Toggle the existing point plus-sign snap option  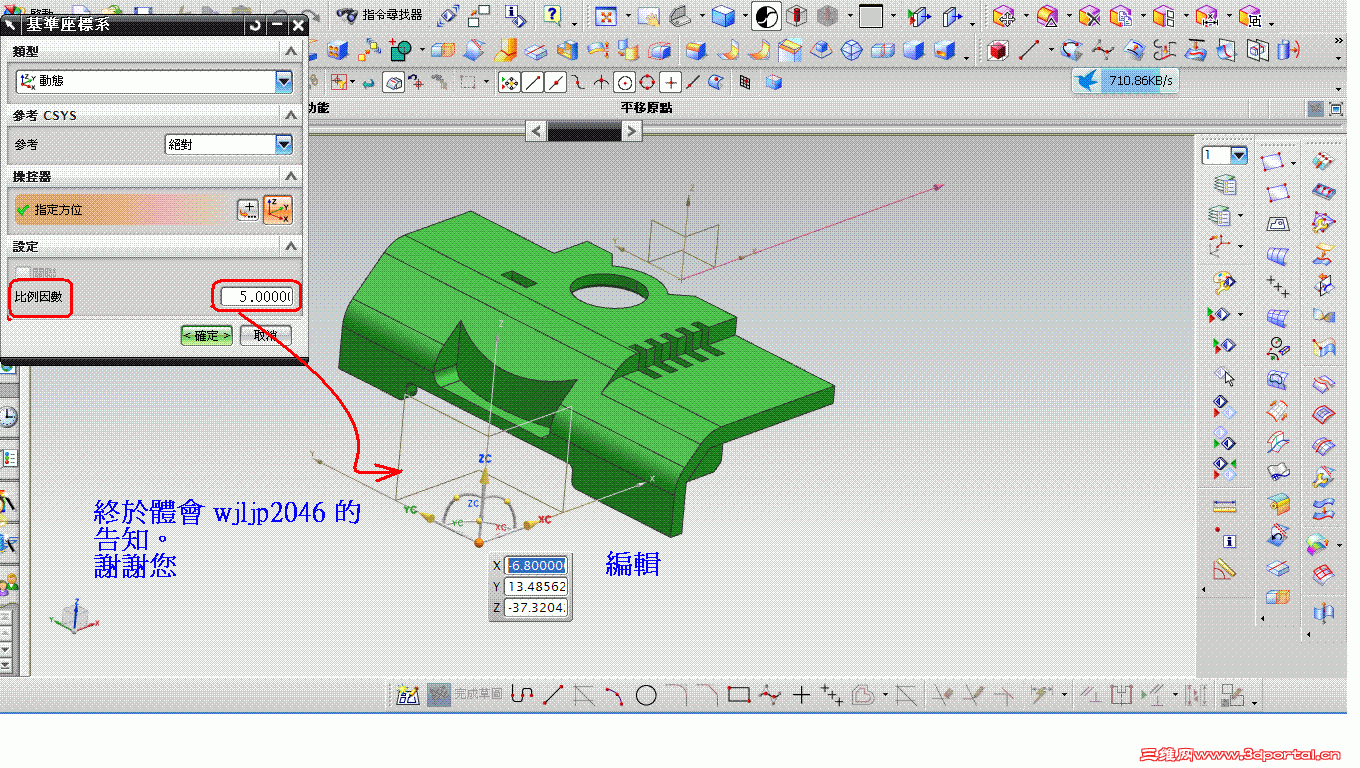click(x=671, y=82)
